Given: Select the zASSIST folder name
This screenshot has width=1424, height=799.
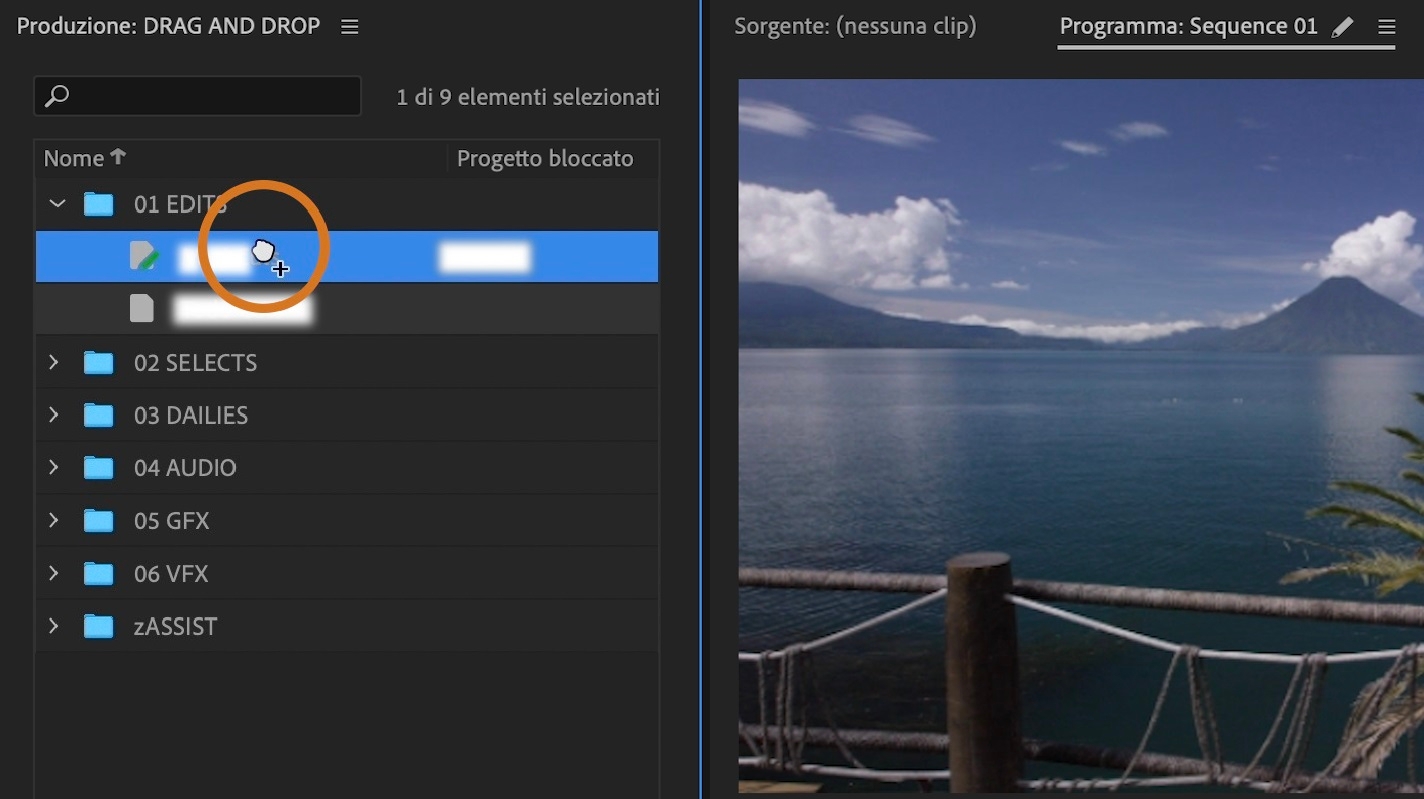Looking at the screenshot, I should click(x=176, y=626).
